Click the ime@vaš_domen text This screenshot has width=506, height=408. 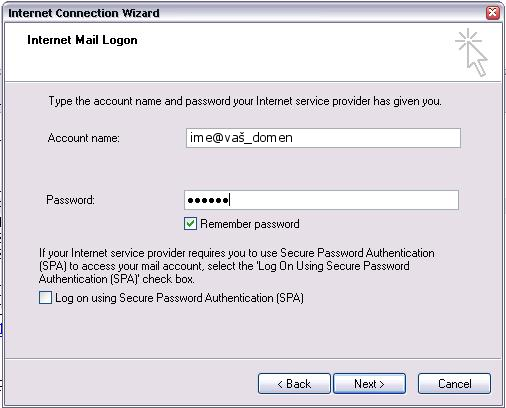point(241,138)
